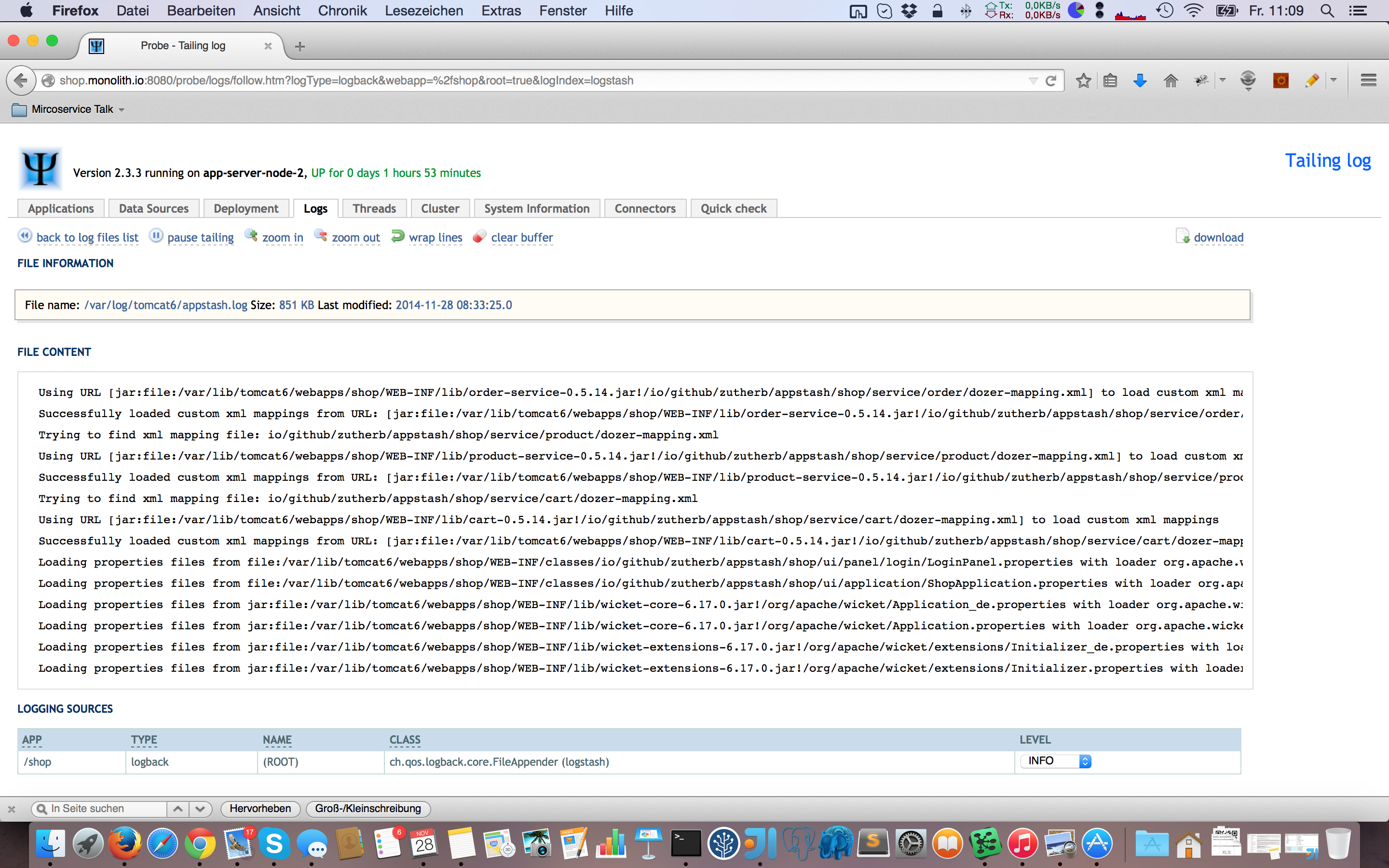The width and height of the screenshot is (1389, 868).
Task: Open the INFO log level dropdown
Action: click(1055, 761)
